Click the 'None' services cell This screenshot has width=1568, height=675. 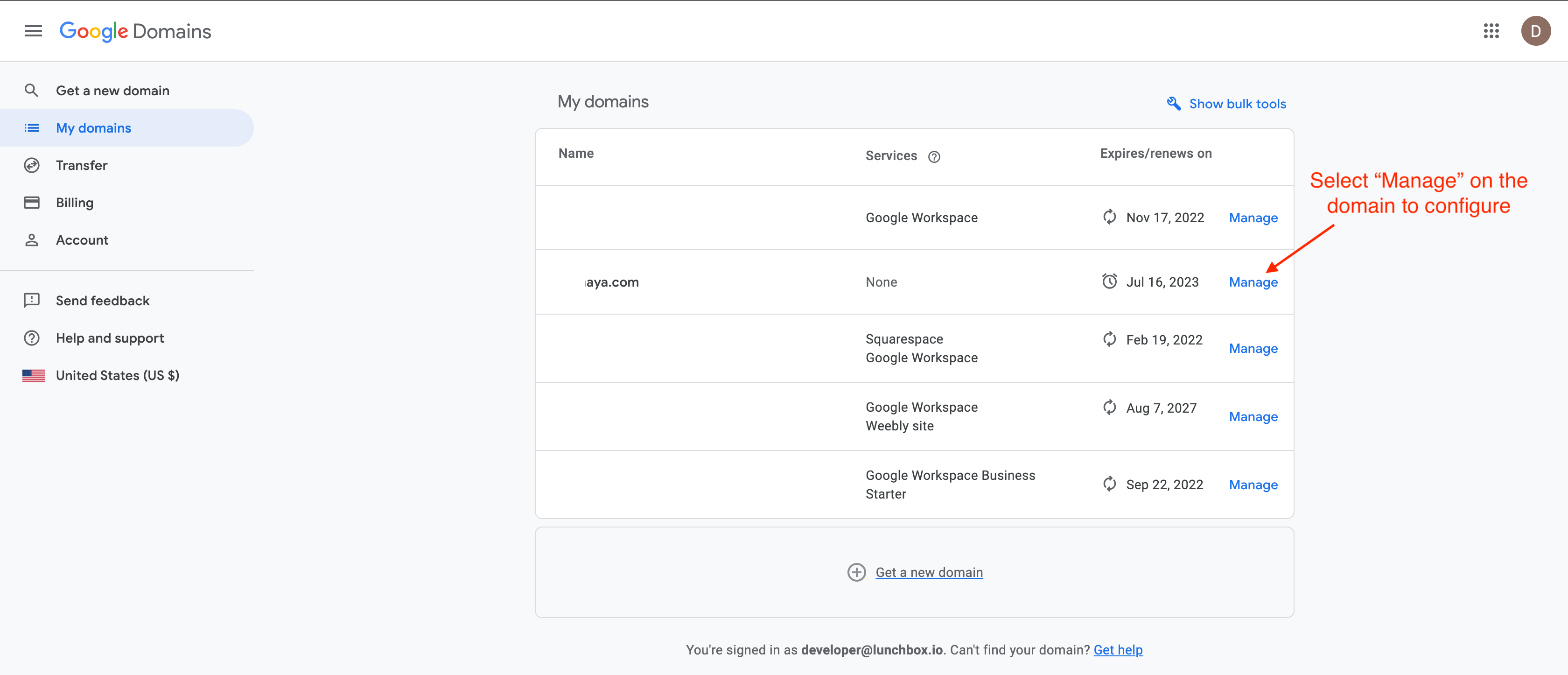pos(881,282)
